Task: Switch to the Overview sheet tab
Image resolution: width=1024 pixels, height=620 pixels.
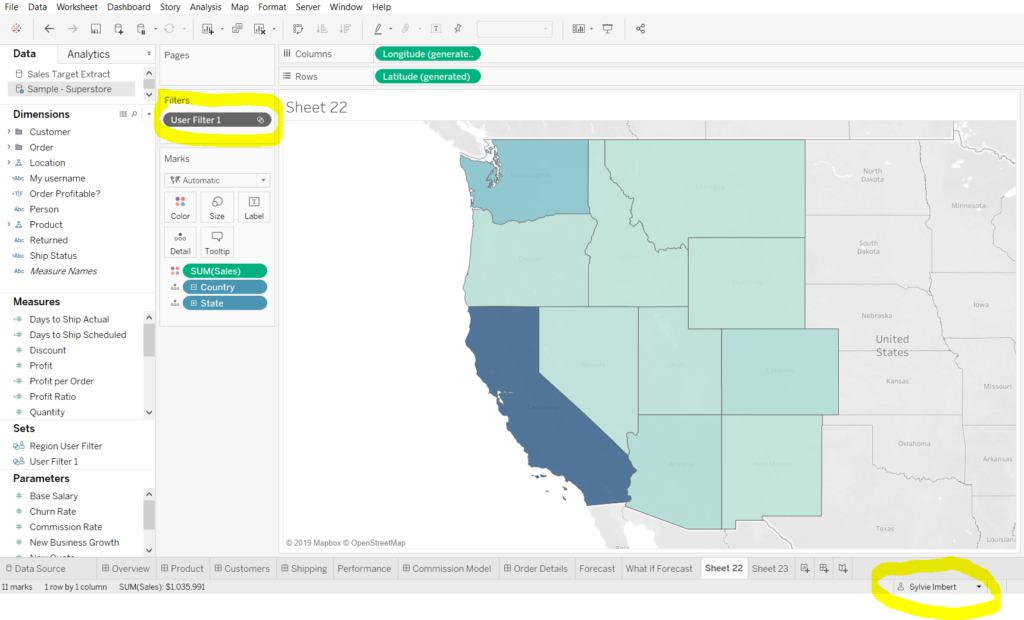Action: coord(125,568)
